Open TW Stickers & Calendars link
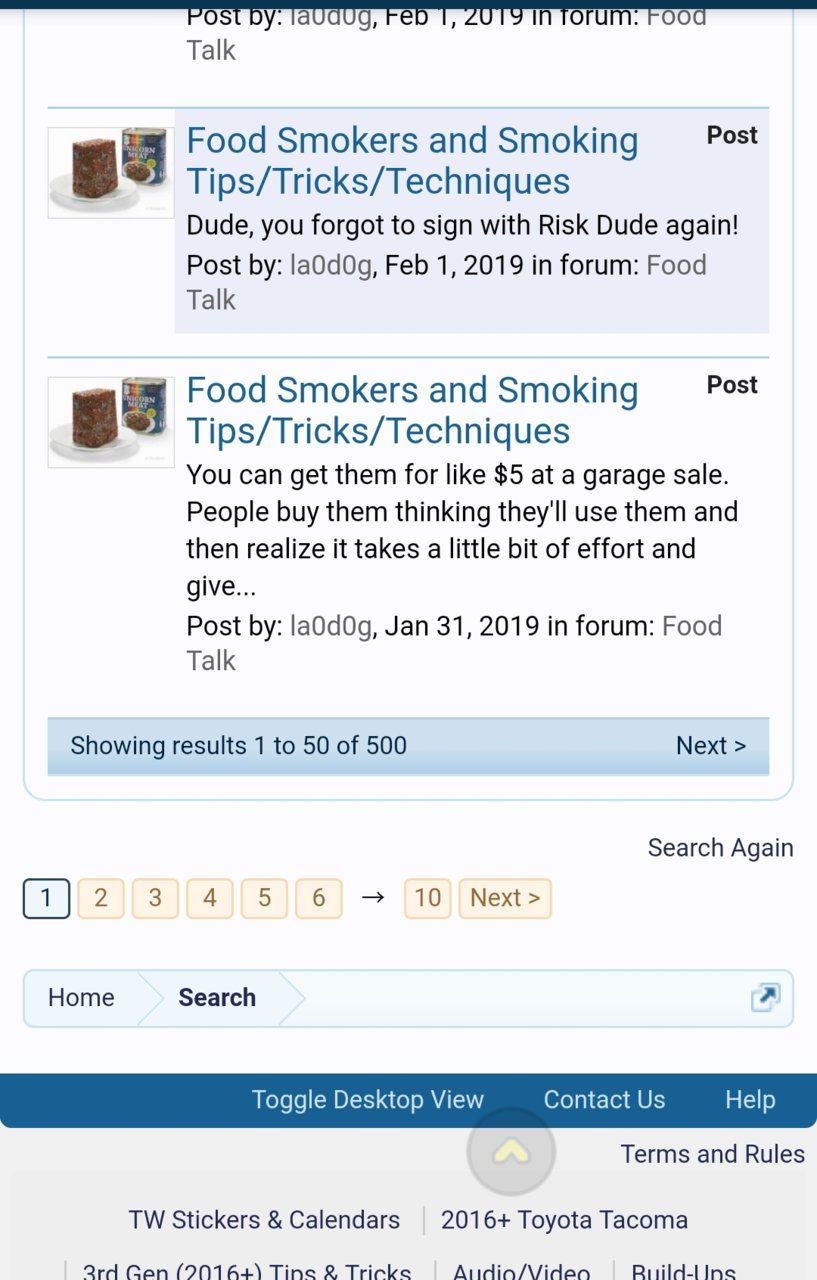 coord(264,1220)
